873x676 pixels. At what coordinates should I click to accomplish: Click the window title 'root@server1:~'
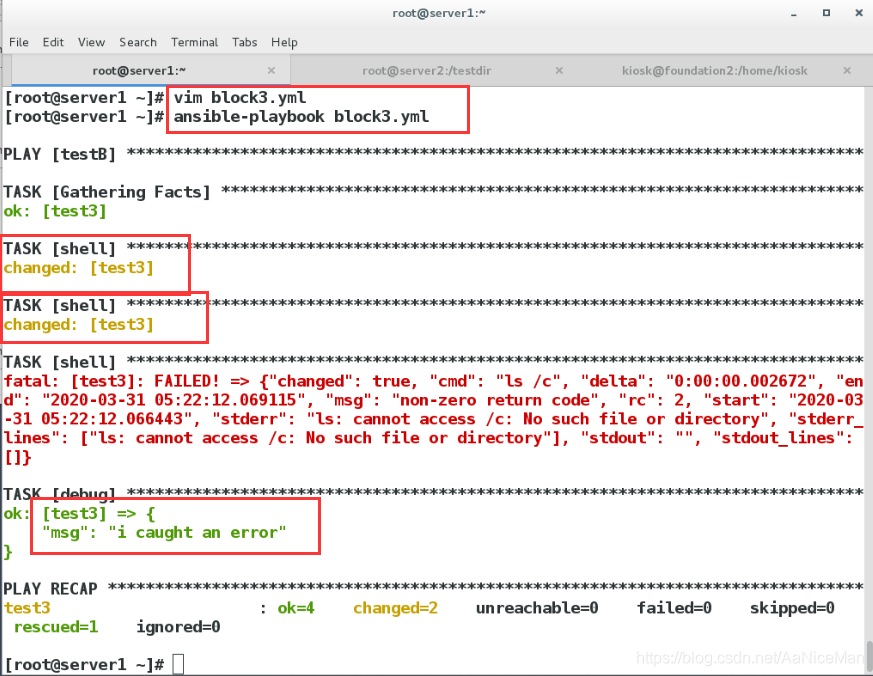tap(439, 13)
